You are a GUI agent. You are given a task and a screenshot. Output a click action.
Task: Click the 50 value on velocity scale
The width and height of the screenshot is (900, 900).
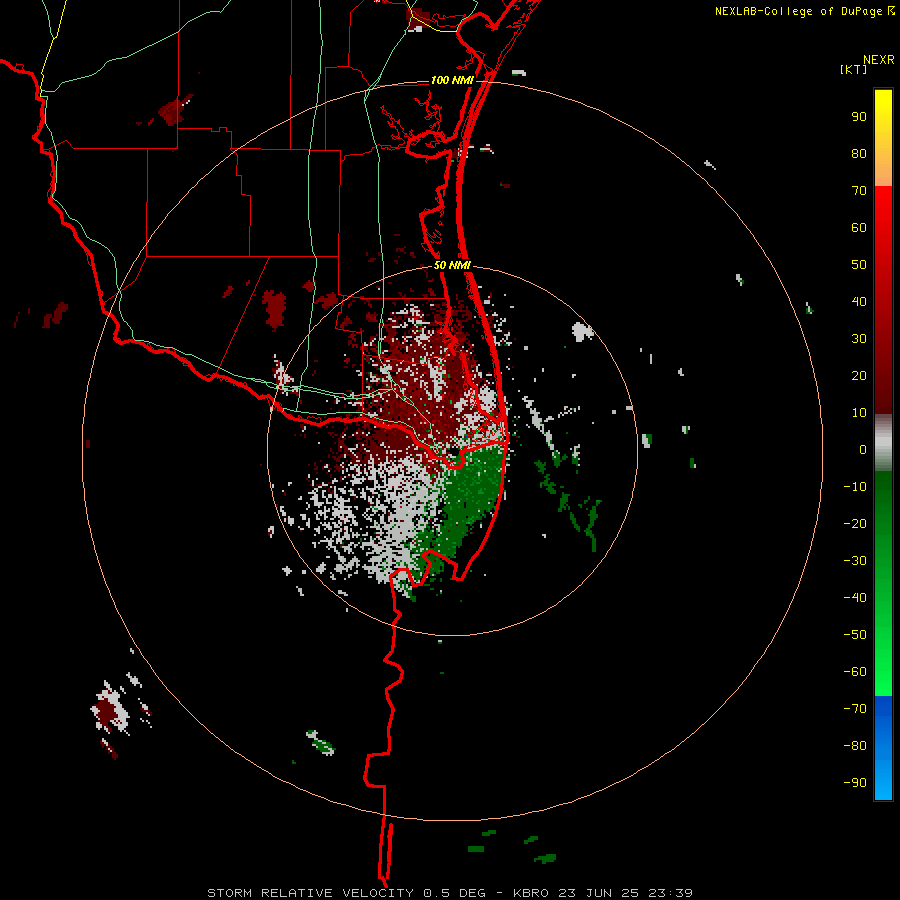(859, 265)
